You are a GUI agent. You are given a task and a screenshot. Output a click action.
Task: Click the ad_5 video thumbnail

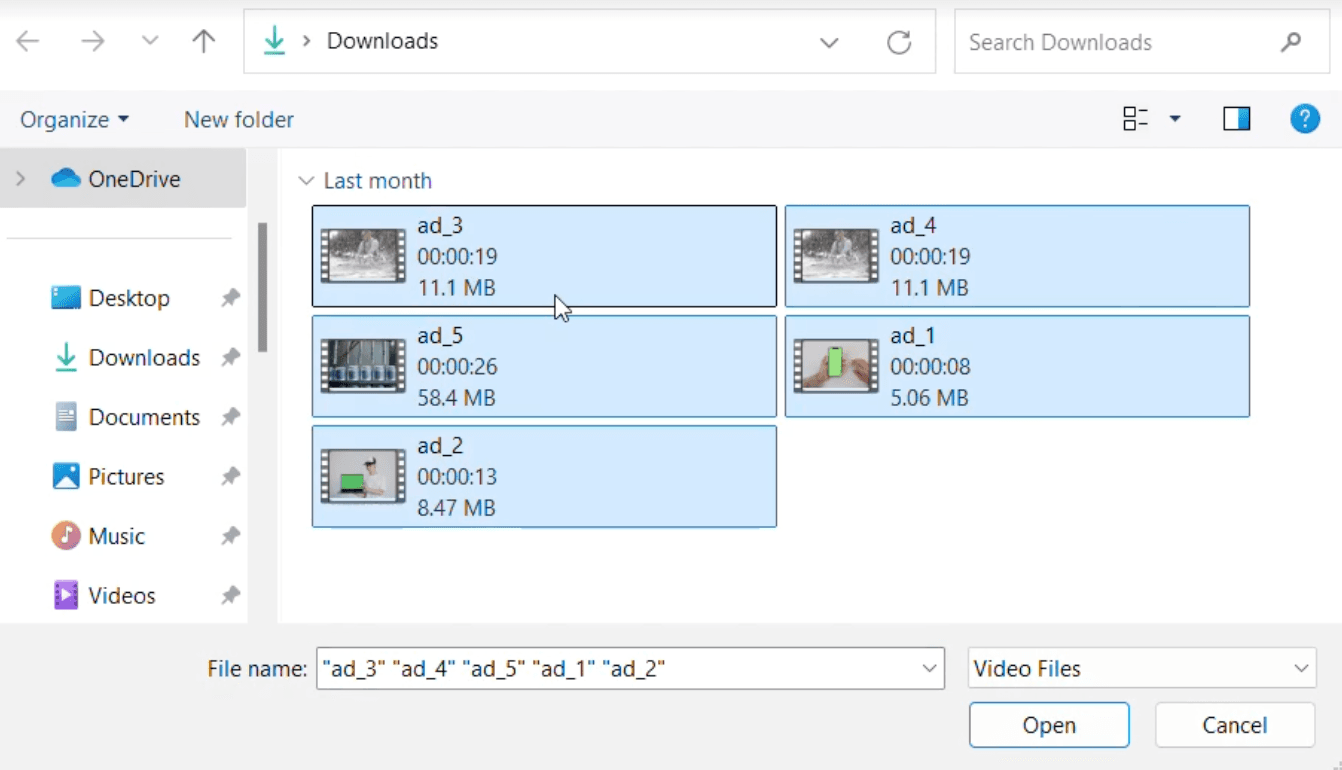tap(363, 366)
